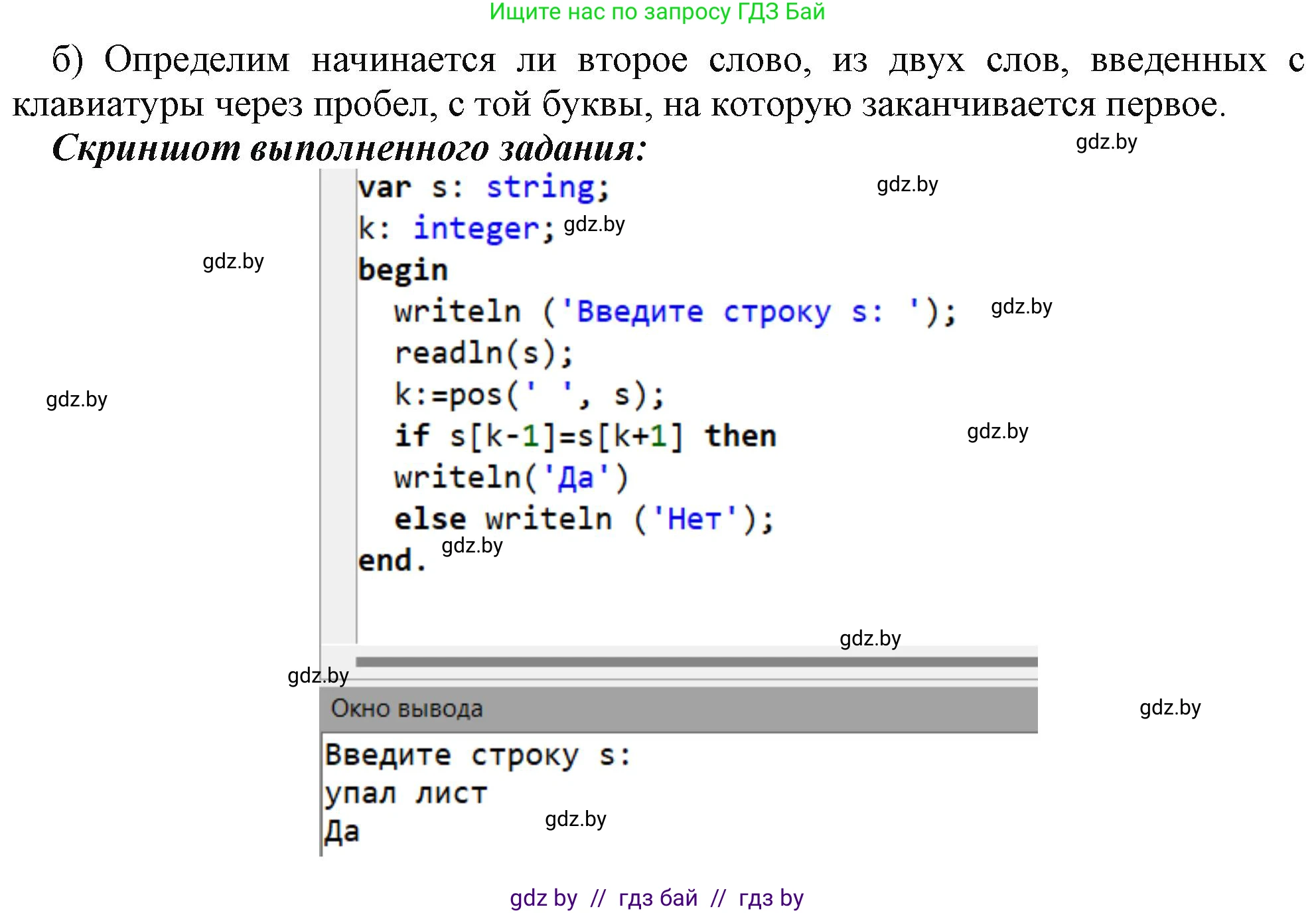The image size is (1316, 913).
Task: Click the else writeln ('Нет') line
Action: [x=583, y=519]
